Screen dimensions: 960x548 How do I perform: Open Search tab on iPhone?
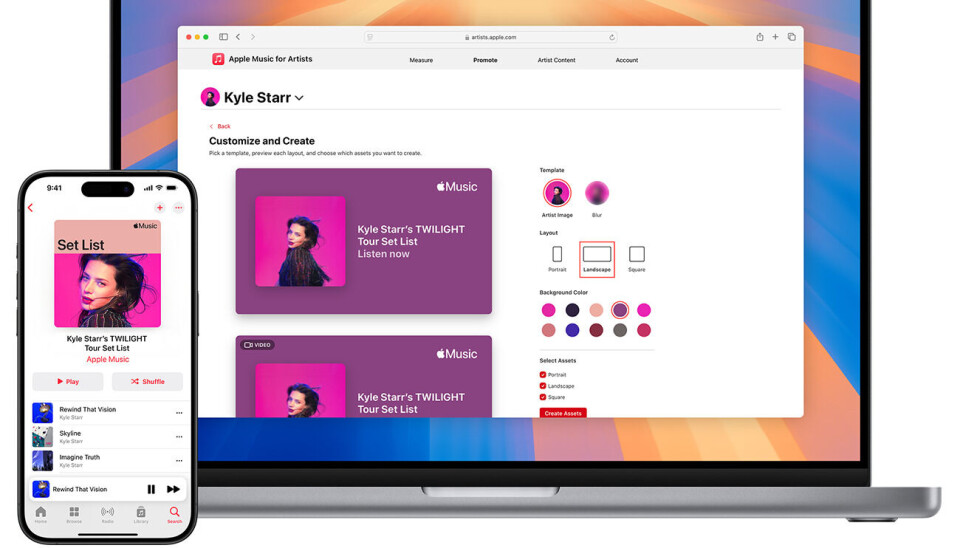tap(174, 514)
